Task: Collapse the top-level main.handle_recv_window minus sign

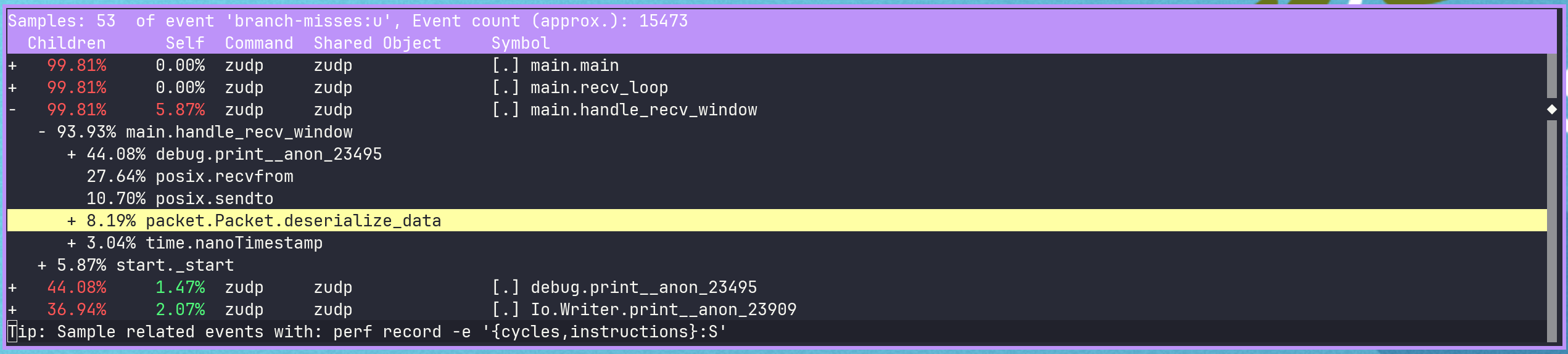Action: point(12,110)
